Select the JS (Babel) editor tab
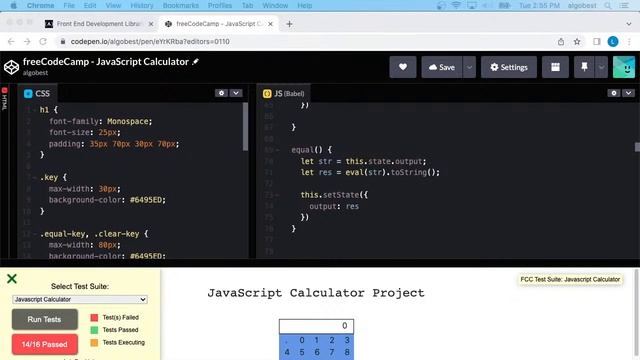This screenshot has width=640, height=360. 284,93
